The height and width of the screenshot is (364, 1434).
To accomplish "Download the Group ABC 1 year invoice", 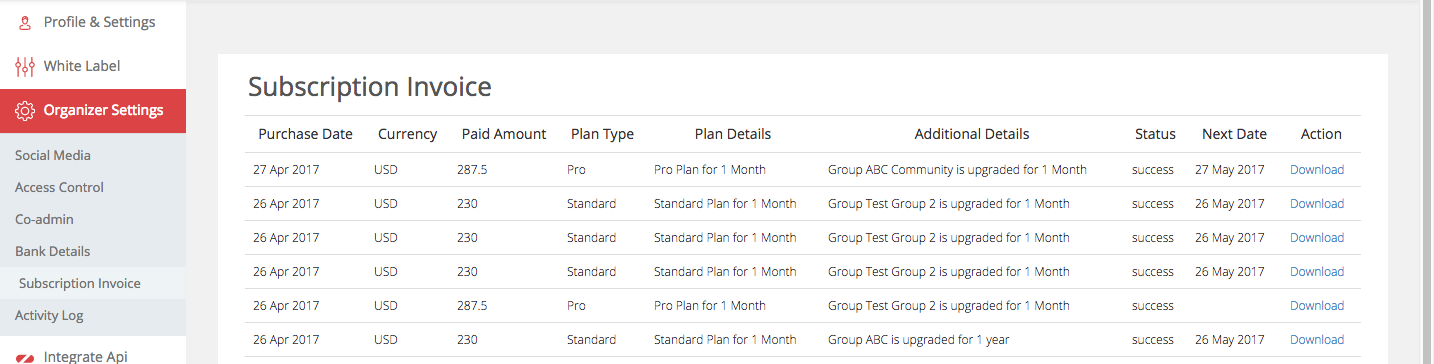I will click(1316, 340).
